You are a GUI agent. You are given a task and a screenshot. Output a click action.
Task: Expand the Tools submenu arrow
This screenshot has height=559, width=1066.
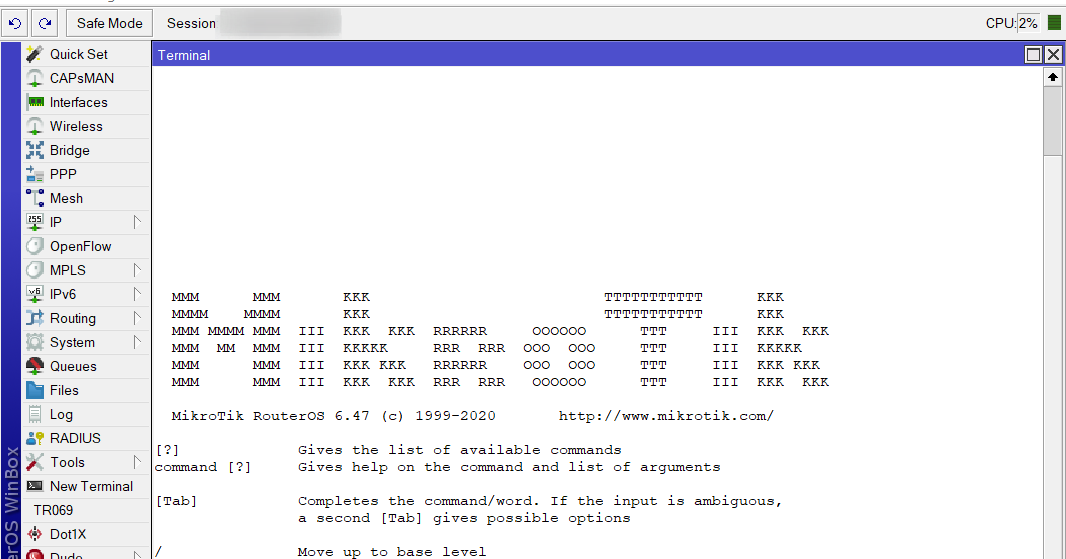(x=137, y=462)
